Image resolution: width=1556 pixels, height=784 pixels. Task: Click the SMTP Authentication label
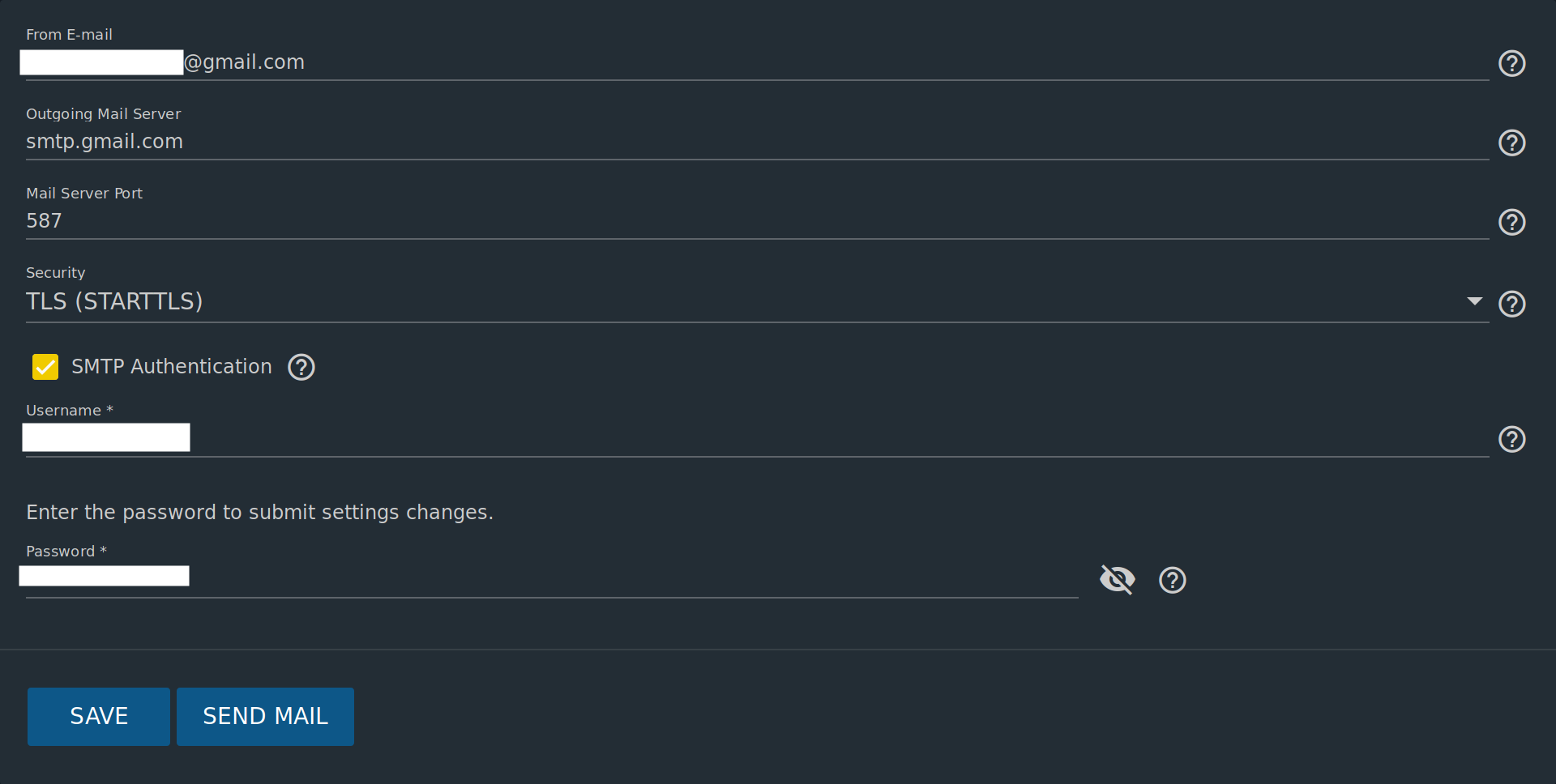click(171, 367)
